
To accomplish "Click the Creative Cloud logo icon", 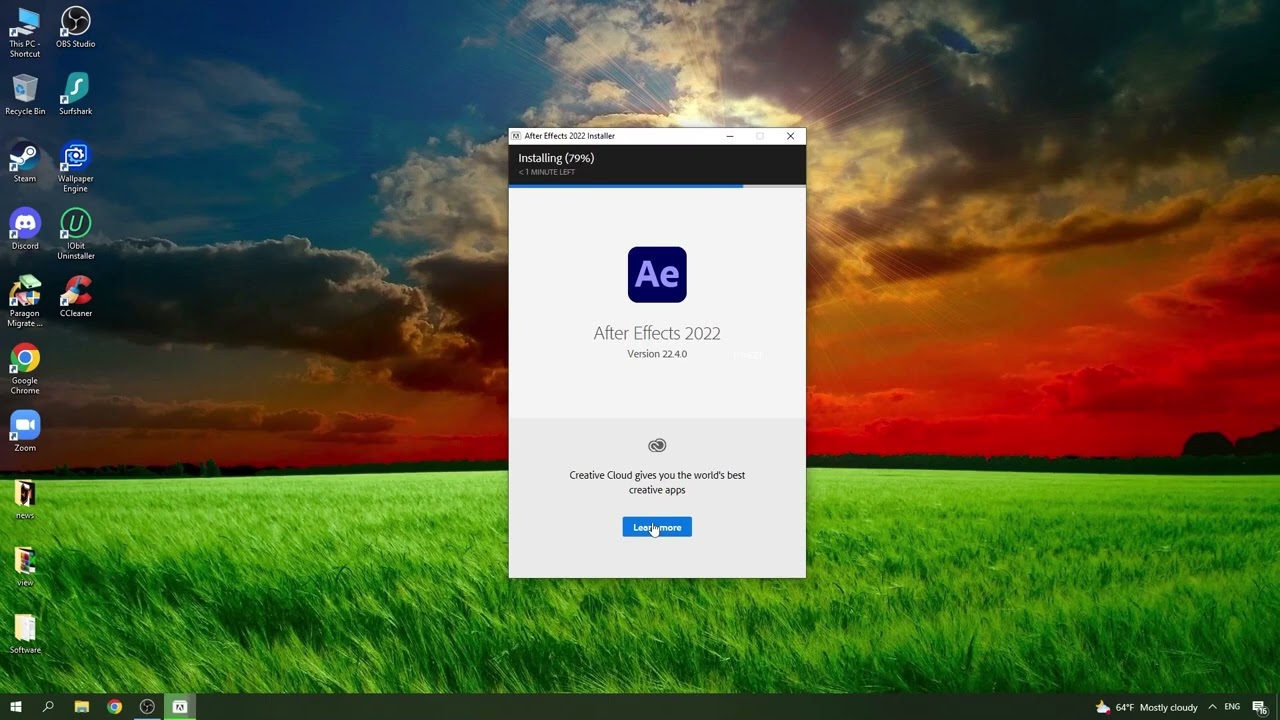I will tap(657, 446).
